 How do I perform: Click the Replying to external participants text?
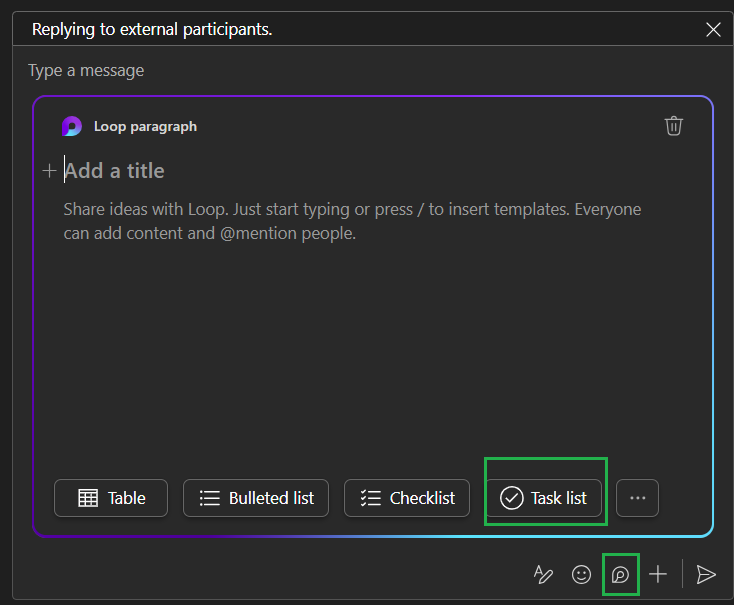pyautogui.click(x=152, y=30)
